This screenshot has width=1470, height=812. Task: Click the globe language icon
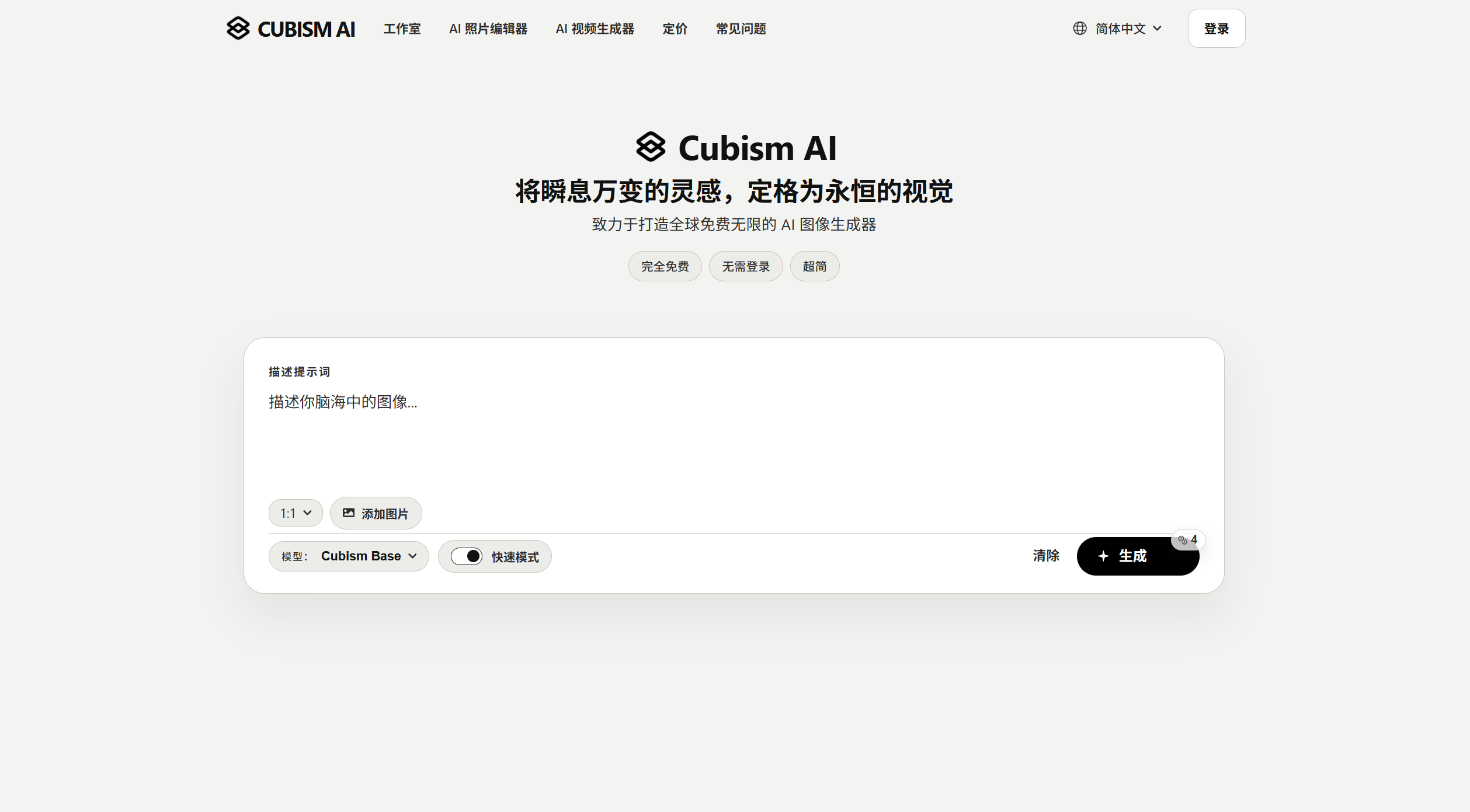[1080, 28]
